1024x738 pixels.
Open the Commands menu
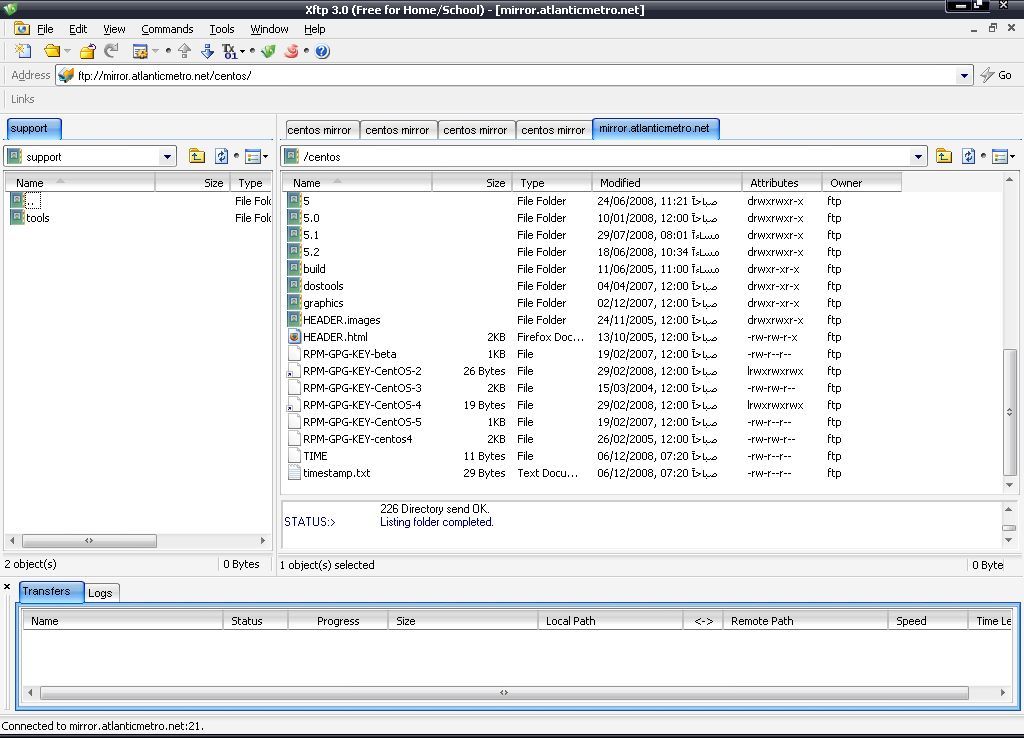[x=167, y=29]
